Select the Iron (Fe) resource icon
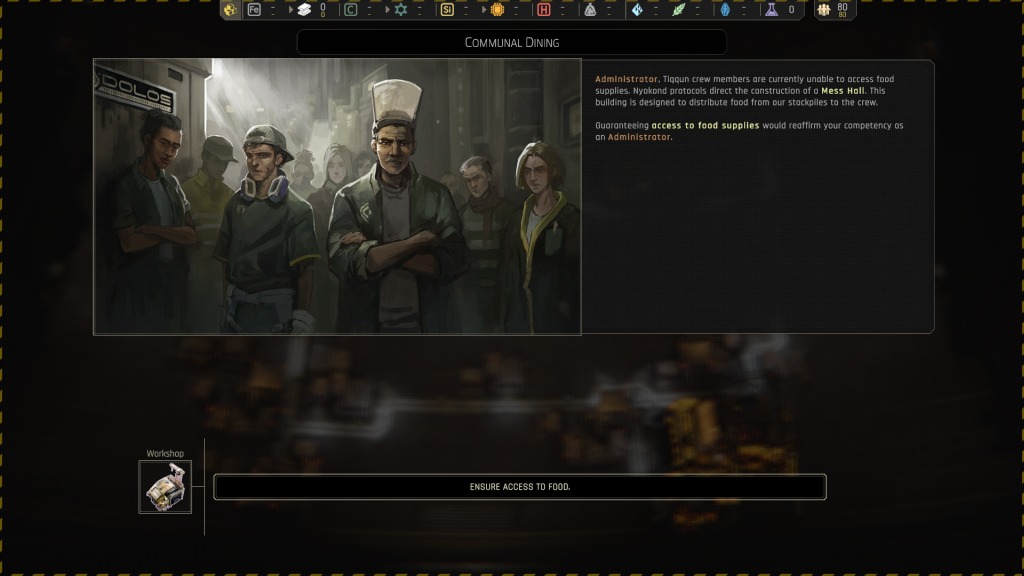This screenshot has height=576, width=1024. click(254, 10)
